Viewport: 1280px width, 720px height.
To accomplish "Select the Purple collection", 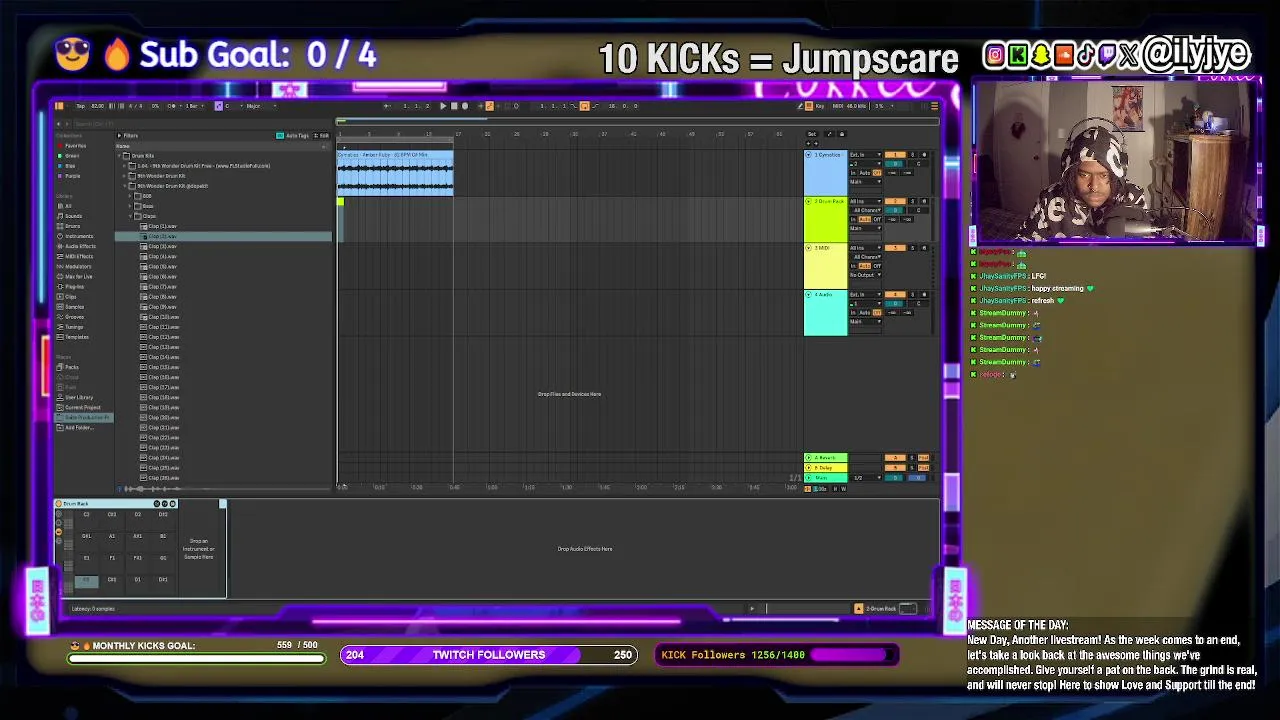I will (x=72, y=176).
